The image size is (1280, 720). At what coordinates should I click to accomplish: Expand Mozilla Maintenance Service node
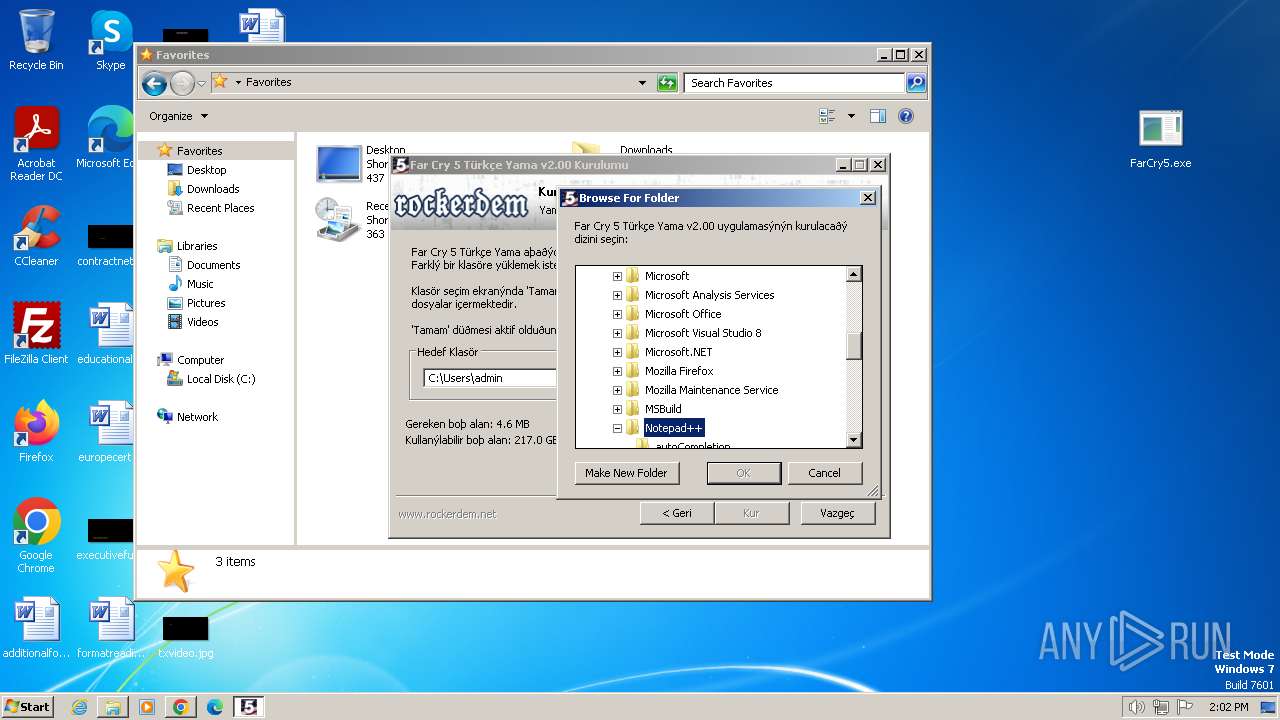[617, 390]
